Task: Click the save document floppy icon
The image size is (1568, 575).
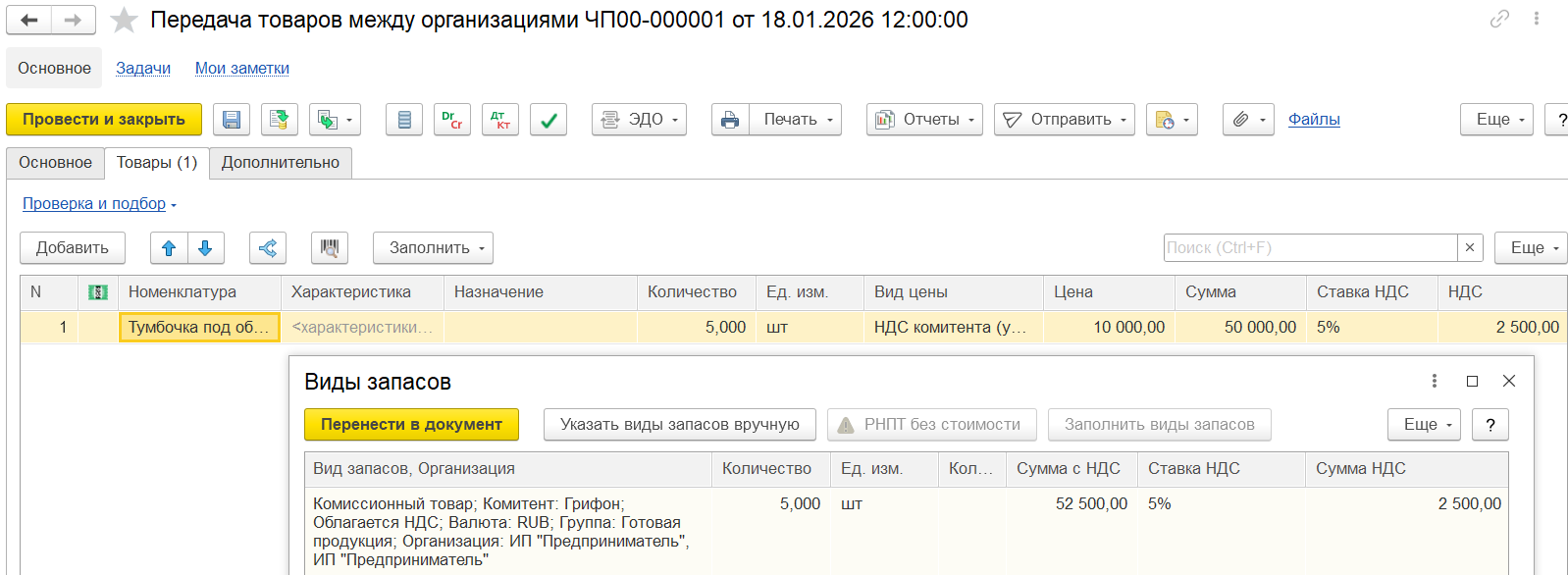Action: point(232,120)
